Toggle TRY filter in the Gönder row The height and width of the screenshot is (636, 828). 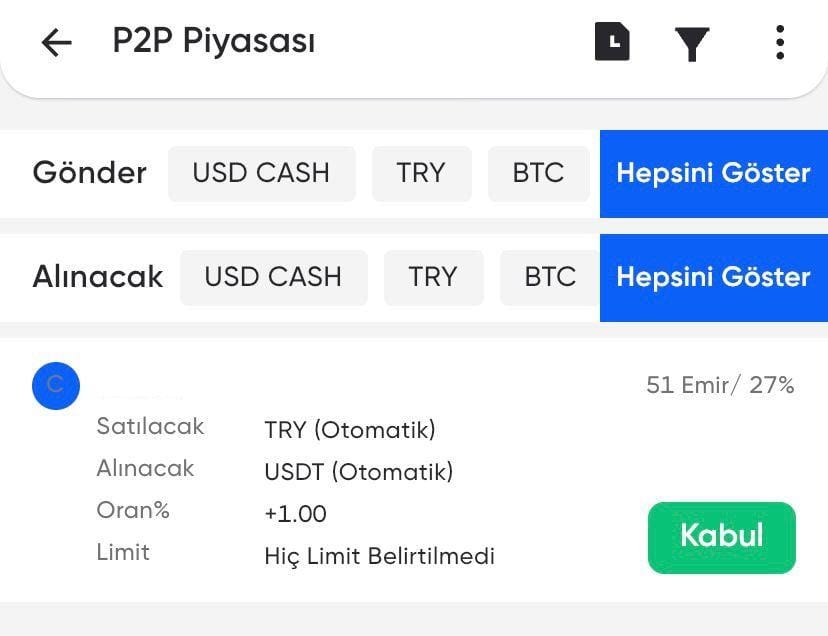point(421,173)
